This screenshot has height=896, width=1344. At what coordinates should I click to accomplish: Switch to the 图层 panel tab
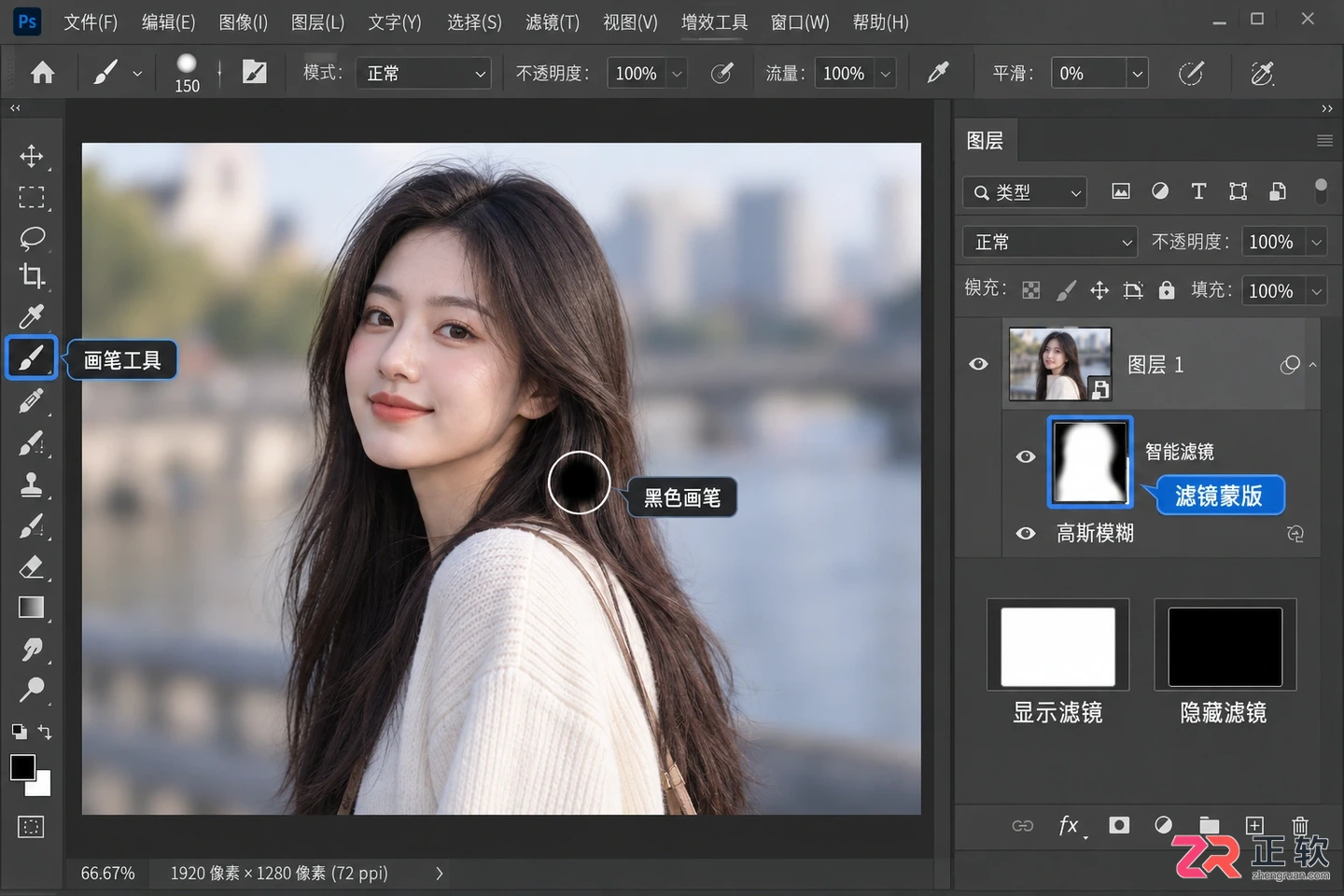(985, 140)
